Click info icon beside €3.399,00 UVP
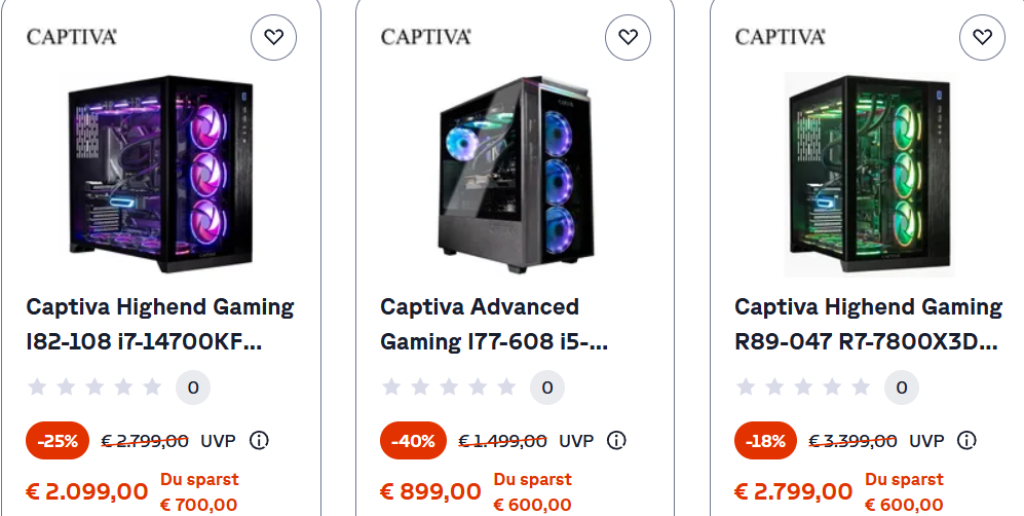Image resolution: width=1024 pixels, height=516 pixels. click(x=967, y=441)
